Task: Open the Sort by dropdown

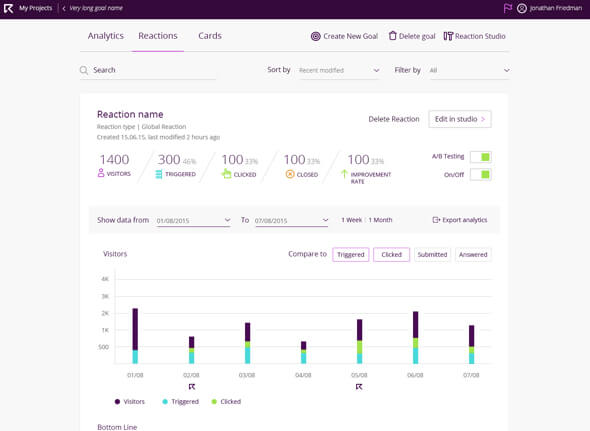Action: point(339,70)
